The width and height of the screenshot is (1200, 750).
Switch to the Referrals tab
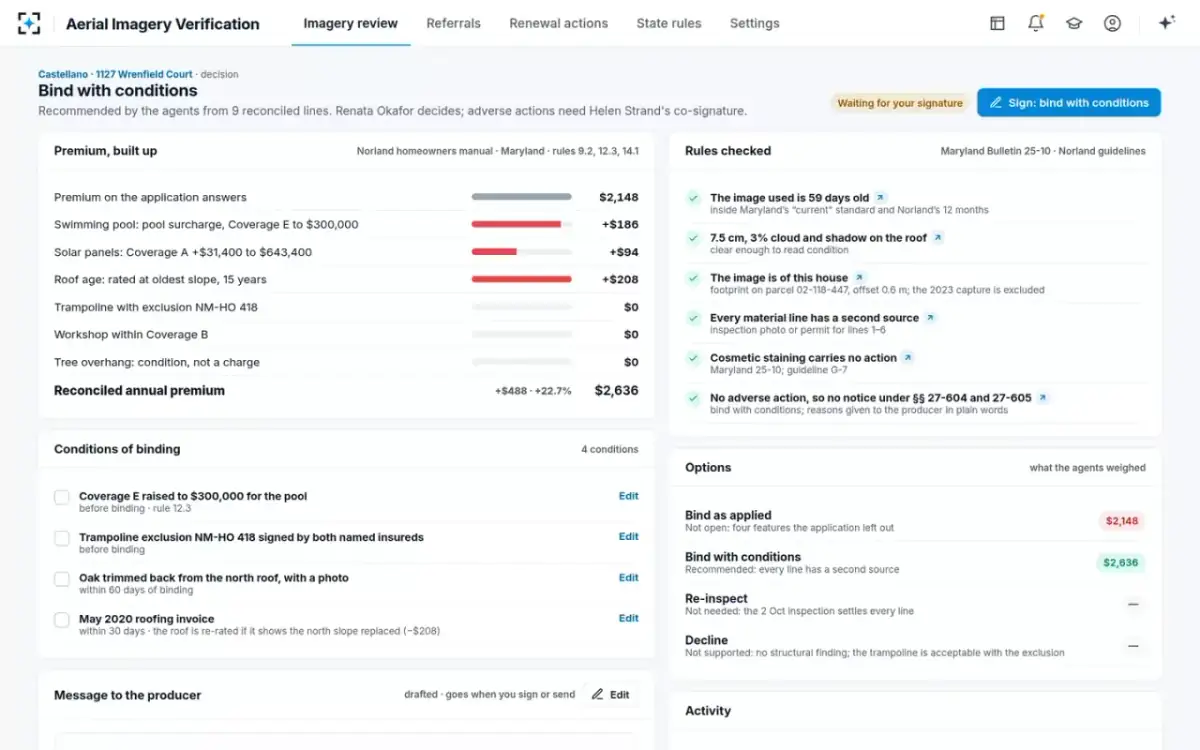453,23
